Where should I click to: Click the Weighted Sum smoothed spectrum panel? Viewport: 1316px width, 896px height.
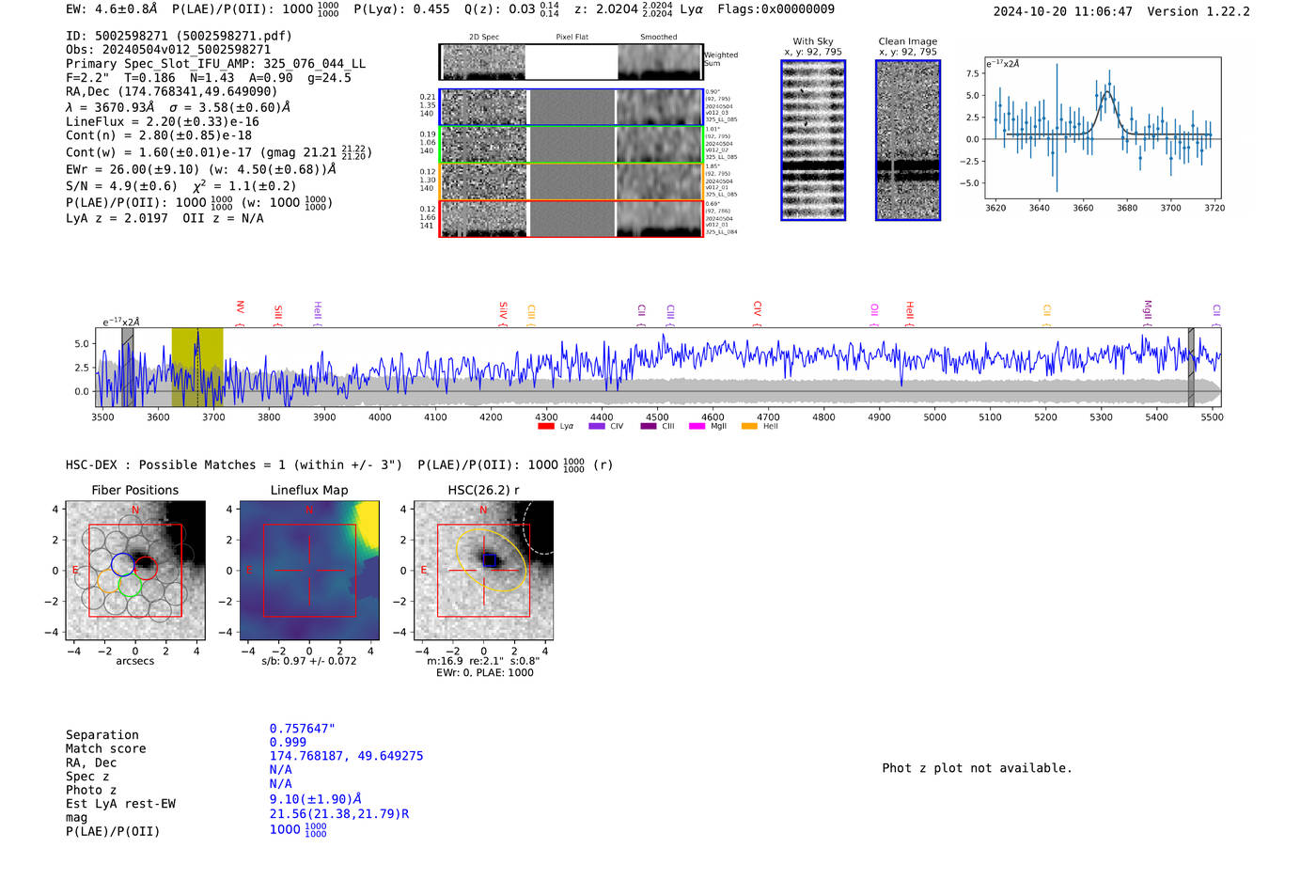pos(660,62)
